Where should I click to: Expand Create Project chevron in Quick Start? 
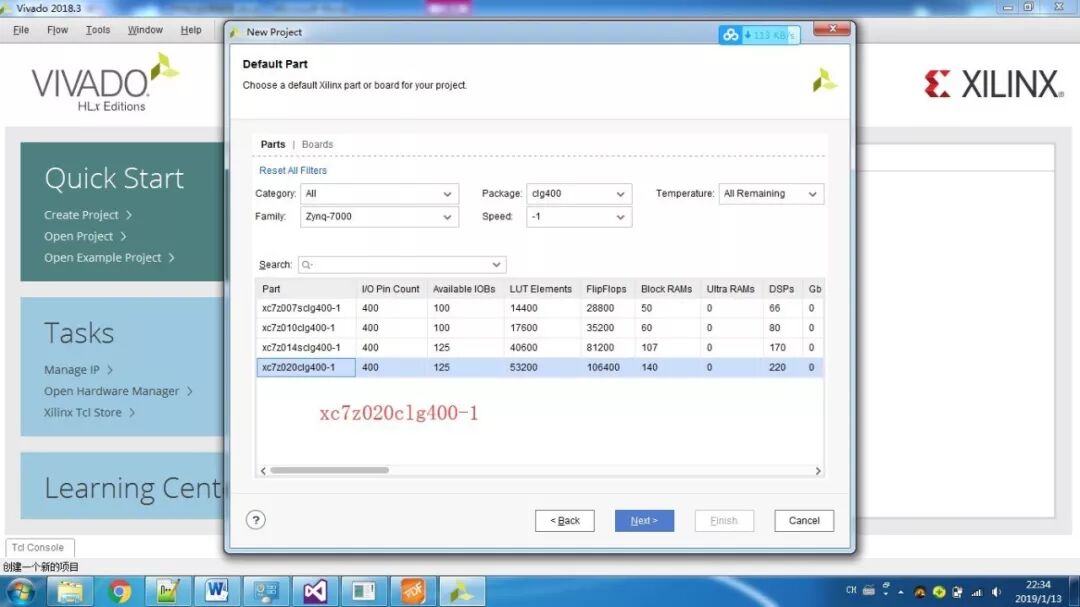point(129,215)
